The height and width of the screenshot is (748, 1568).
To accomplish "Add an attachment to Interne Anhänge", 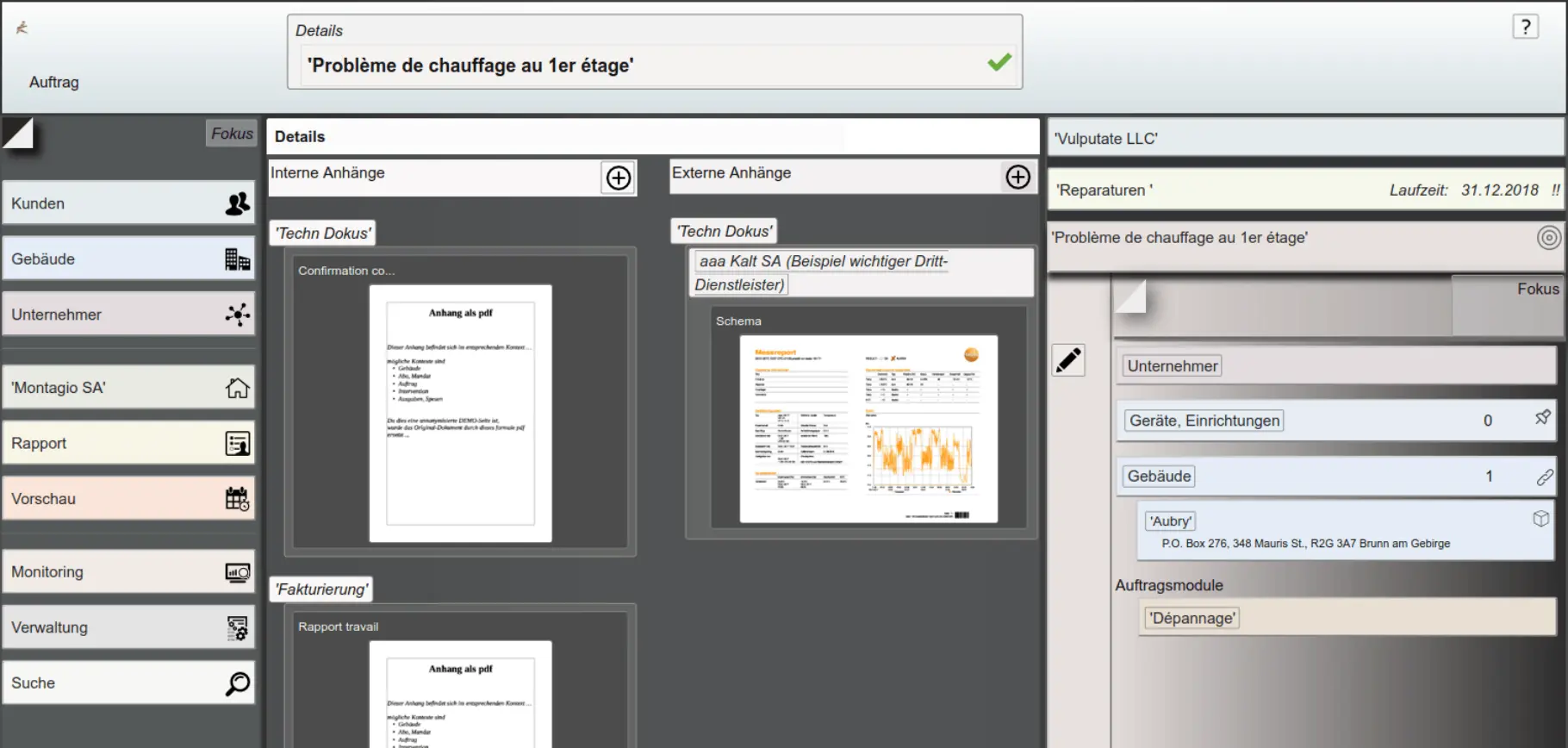I will 619,178.
